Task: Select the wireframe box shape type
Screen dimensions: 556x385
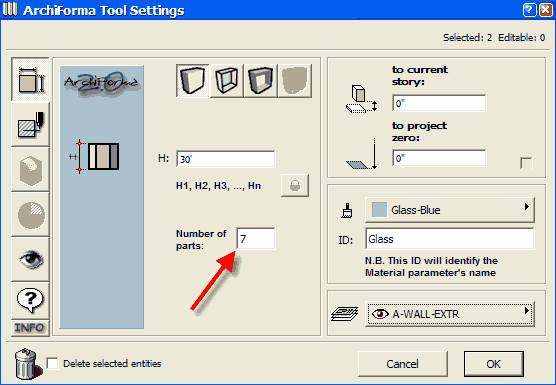Action: click(x=227, y=80)
